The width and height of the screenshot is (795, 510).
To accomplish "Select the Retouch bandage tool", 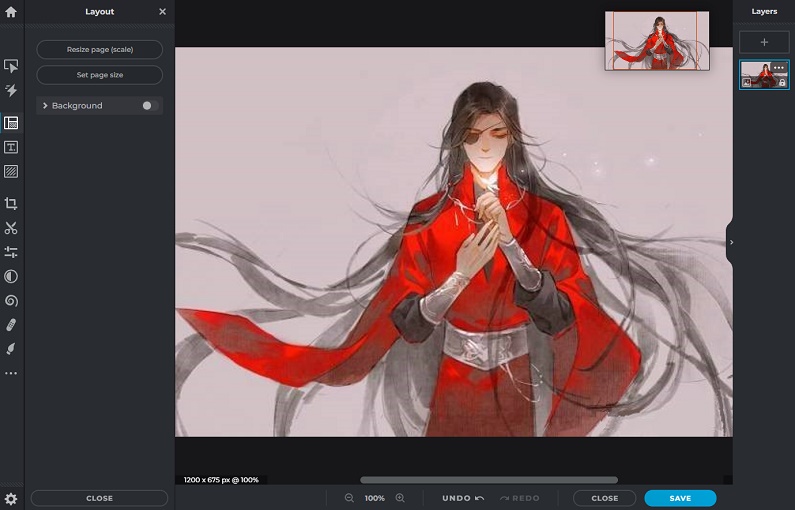I will (11, 325).
